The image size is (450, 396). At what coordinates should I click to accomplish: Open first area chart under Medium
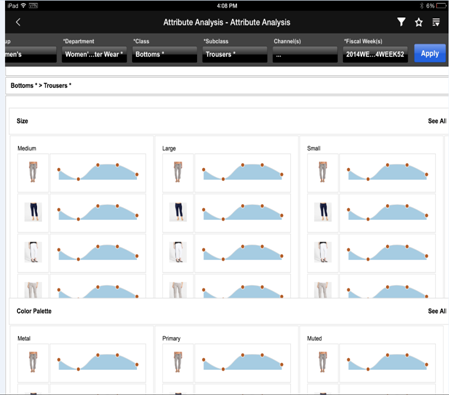98,172
